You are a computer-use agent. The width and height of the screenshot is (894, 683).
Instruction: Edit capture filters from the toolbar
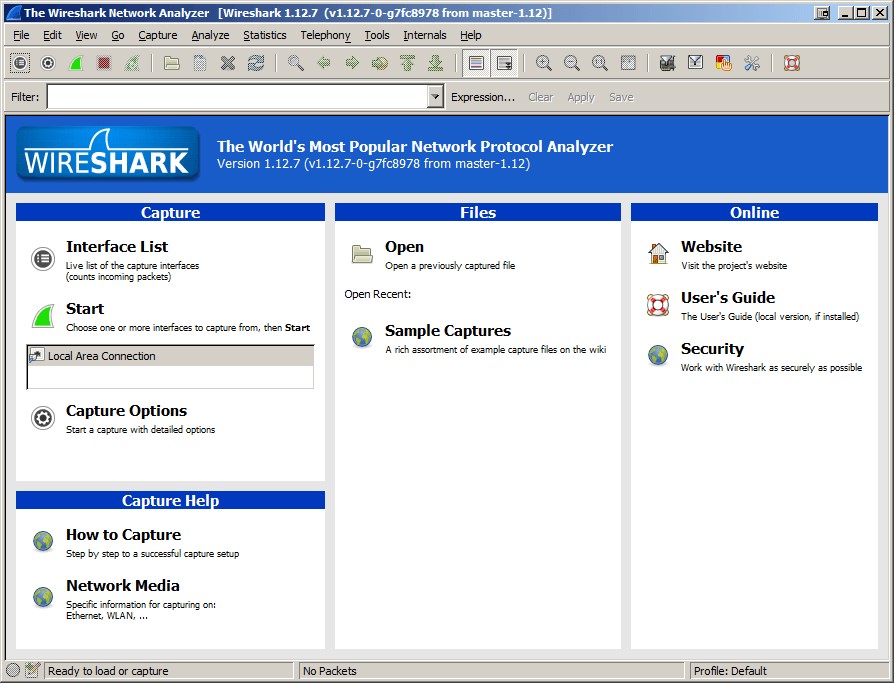tap(667, 63)
